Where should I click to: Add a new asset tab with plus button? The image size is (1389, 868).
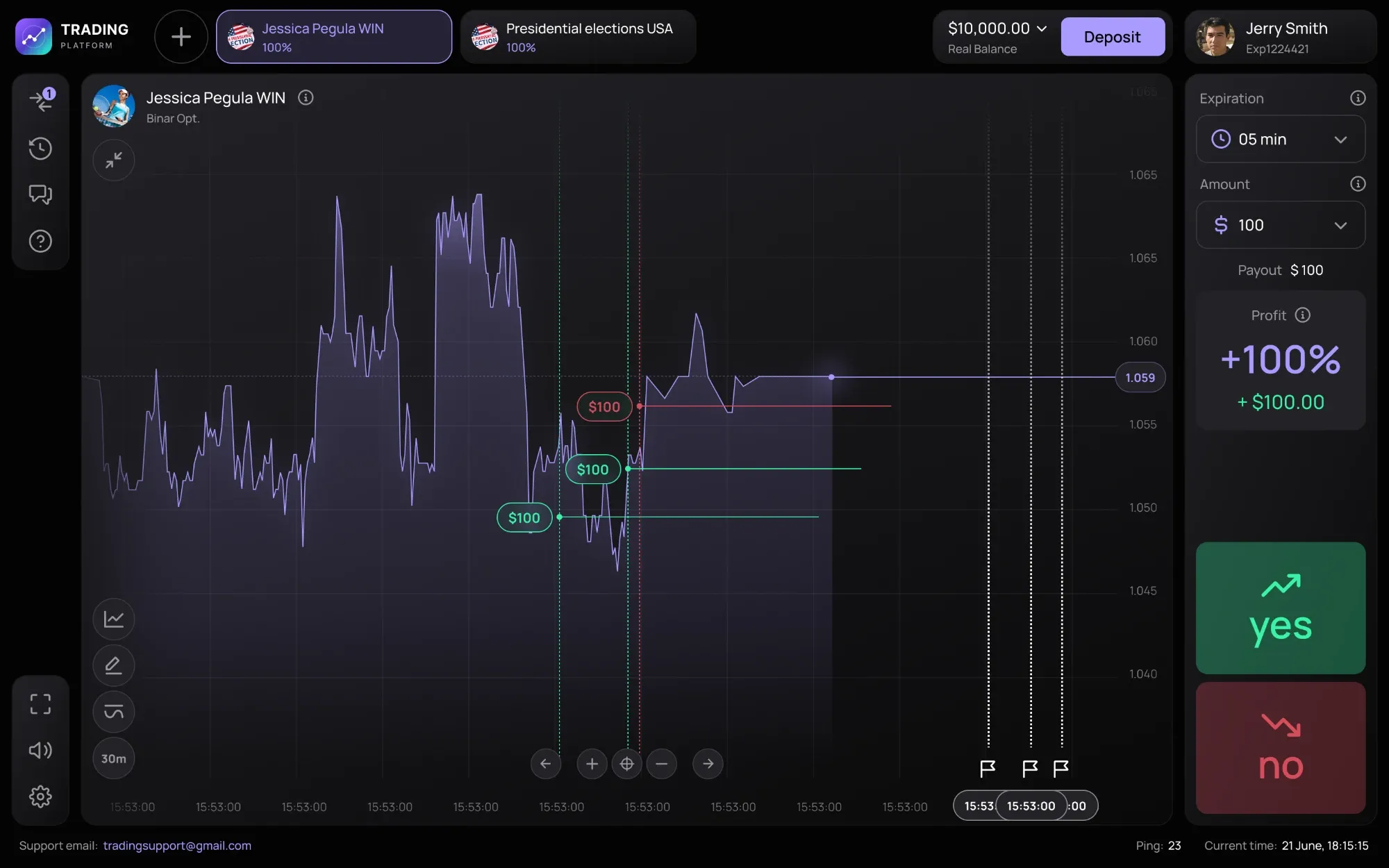point(181,36)
